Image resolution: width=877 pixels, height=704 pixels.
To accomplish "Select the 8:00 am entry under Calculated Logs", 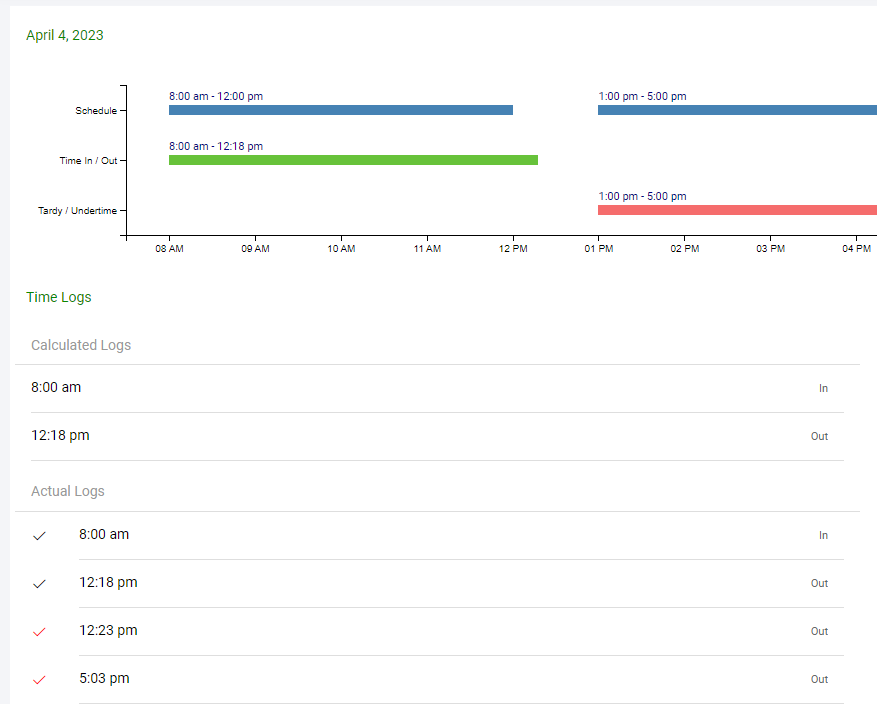I will pyautogui.click(x=56, y=387).
